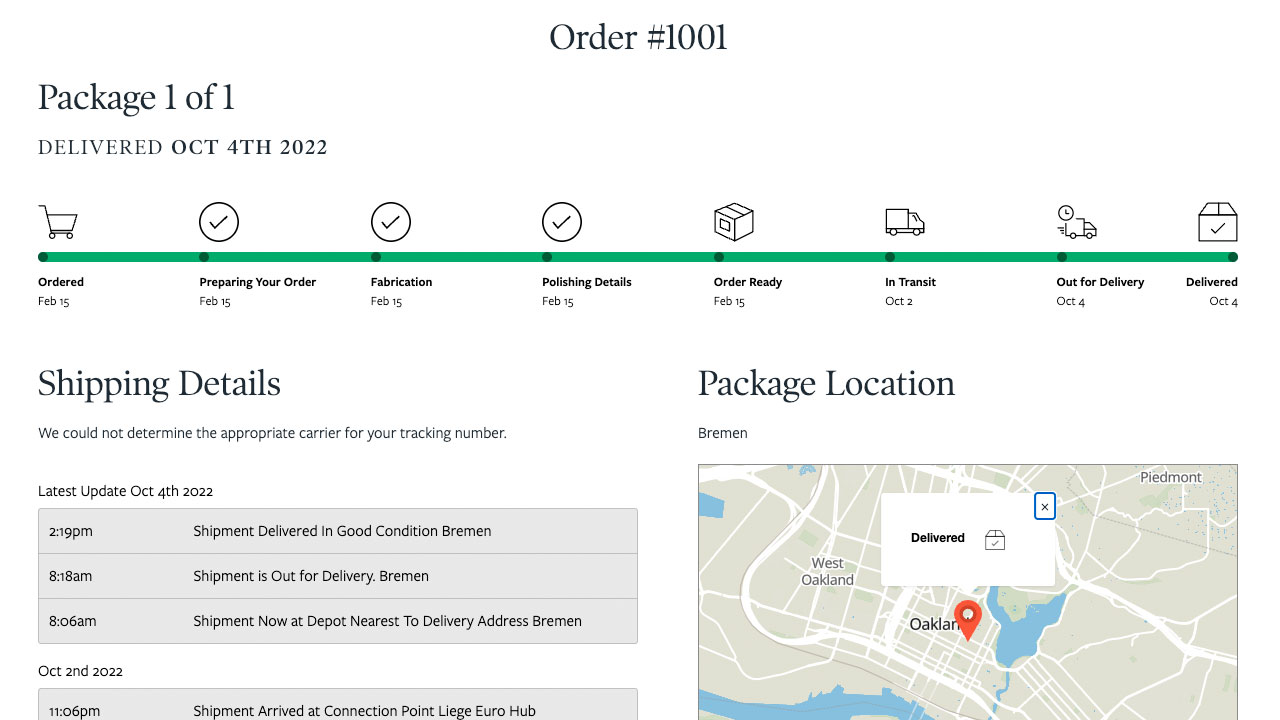Click the Bremen location label
1280x720 pixels.
click(722, 433)
